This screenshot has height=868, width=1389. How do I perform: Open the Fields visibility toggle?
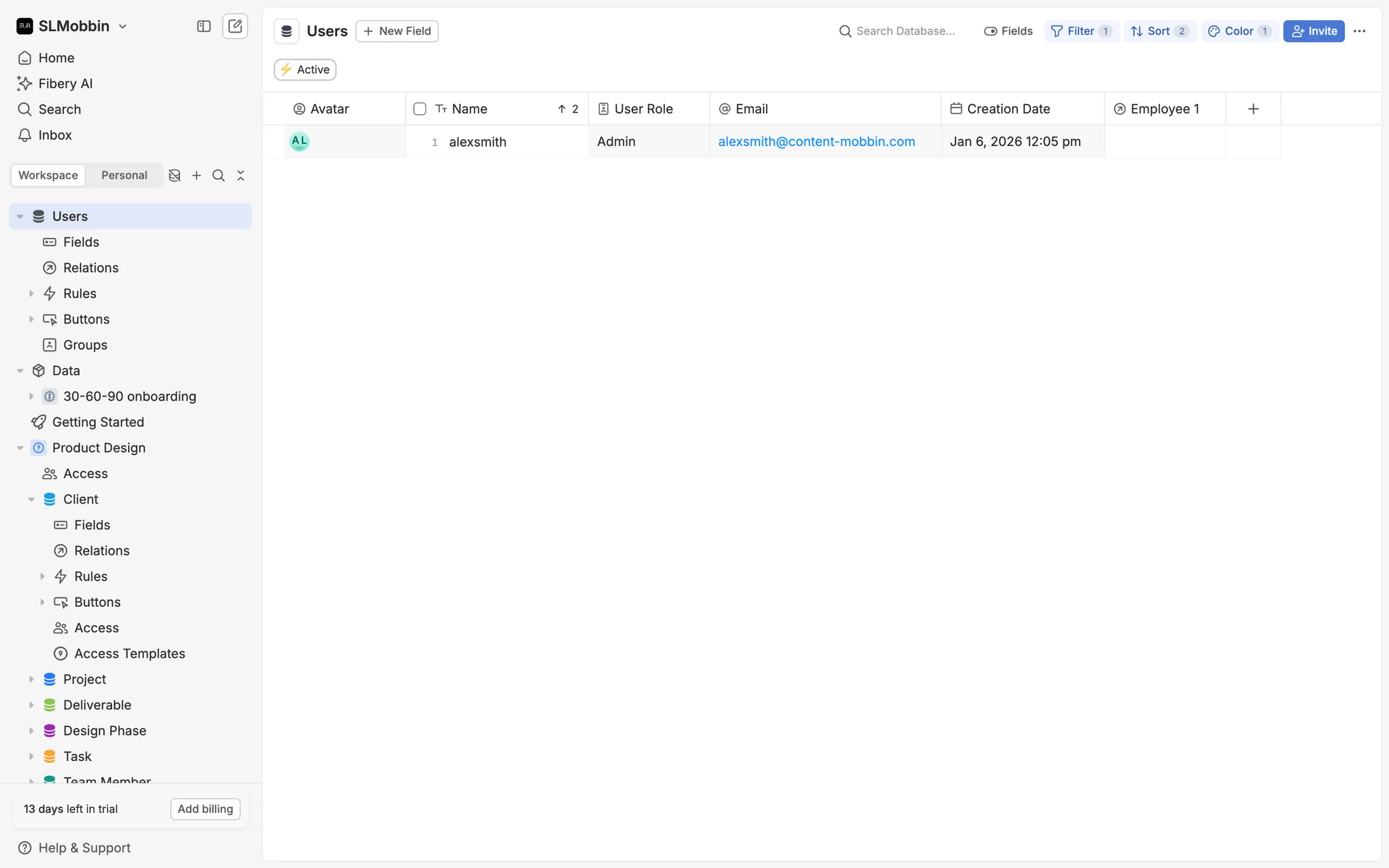click(x=1008, y=31)
